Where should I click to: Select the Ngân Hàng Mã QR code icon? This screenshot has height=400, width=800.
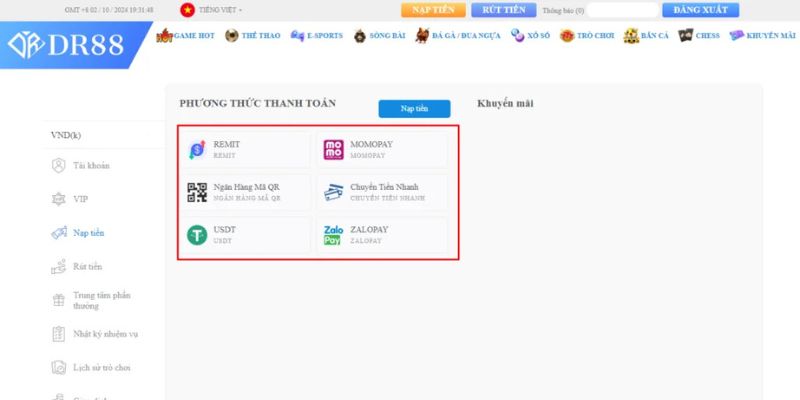click(197, 192)
